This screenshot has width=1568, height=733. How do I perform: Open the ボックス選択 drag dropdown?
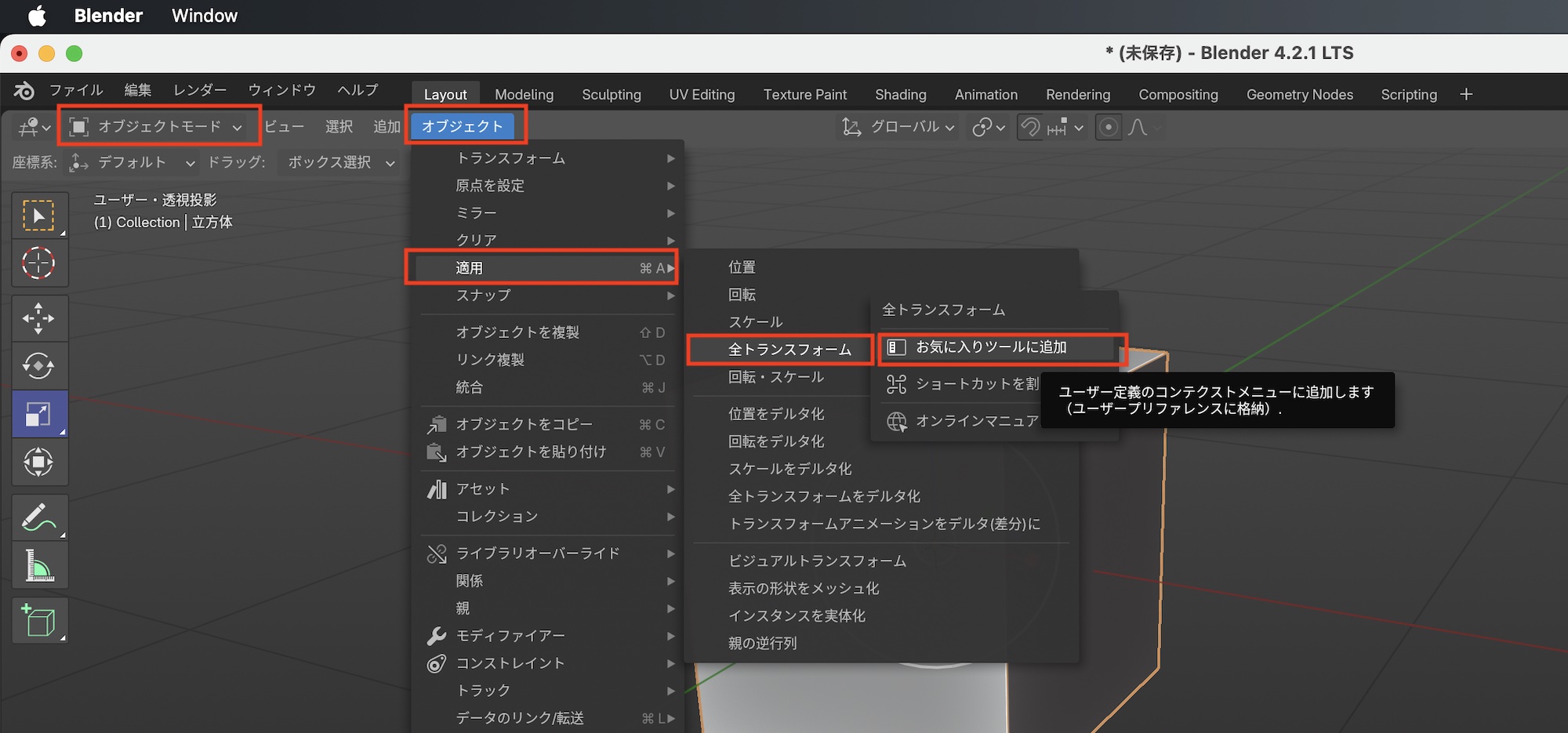pos(340,162)
